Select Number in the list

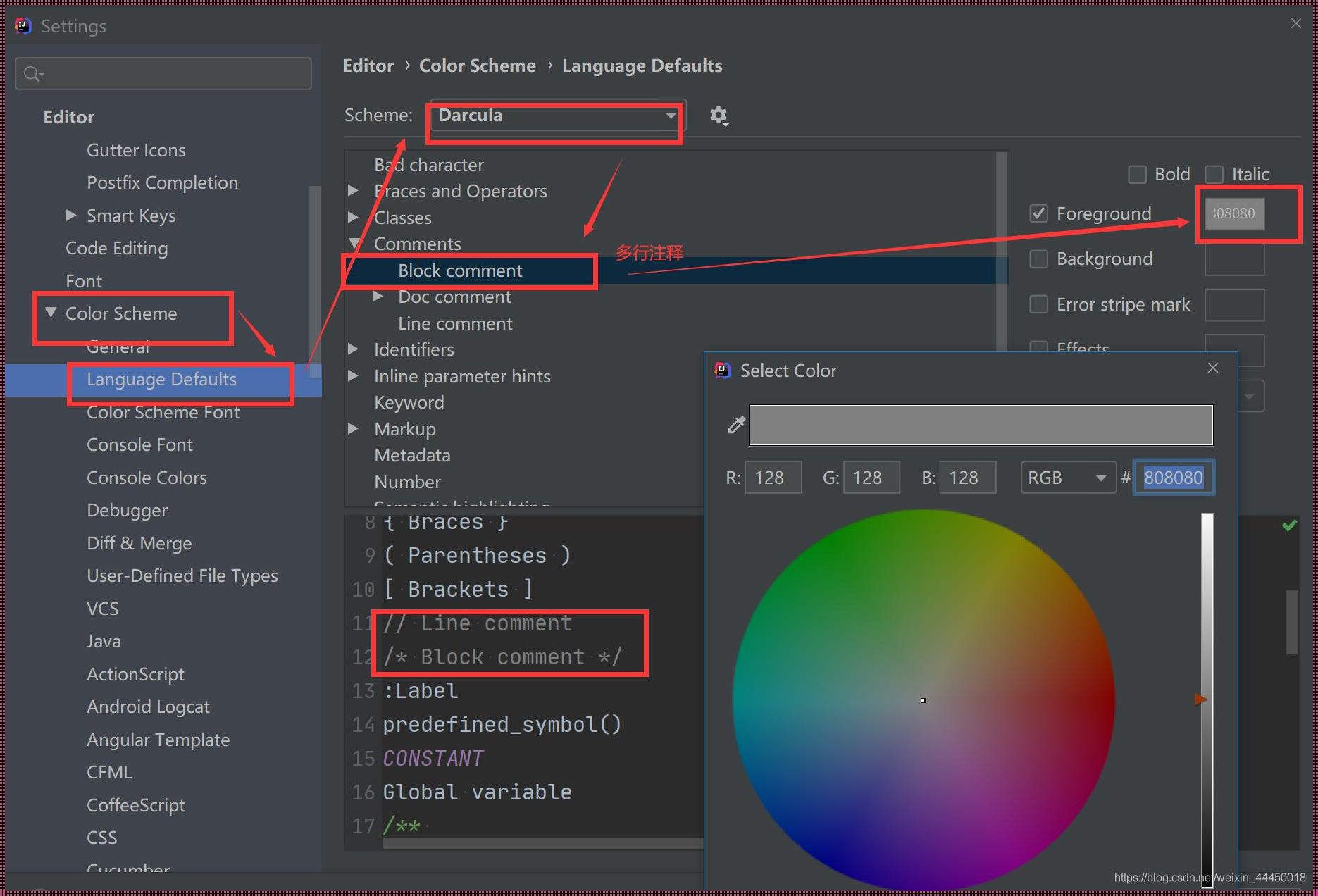tap(407, 482)
